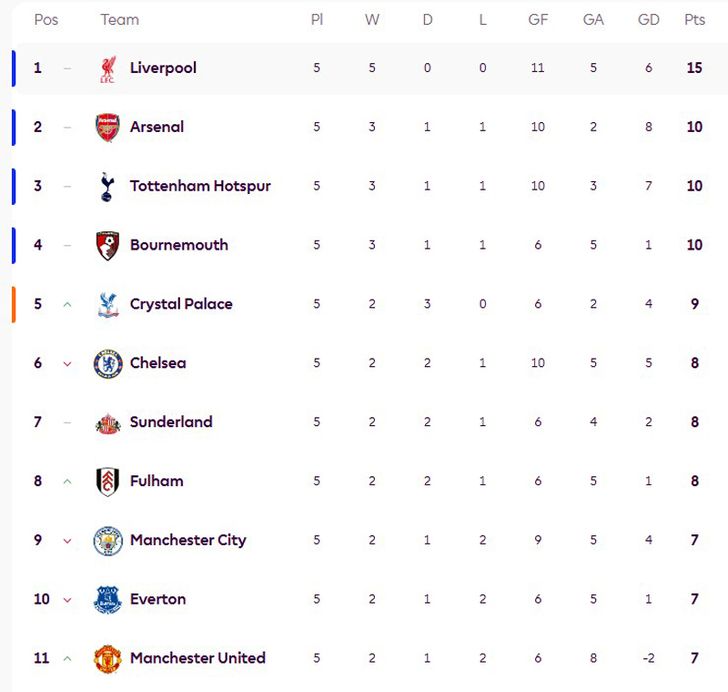Viewport: 728px width, 692px height.
Task: Click Crystal Palace's green up-arrow indicator
Action: (67, 304)
